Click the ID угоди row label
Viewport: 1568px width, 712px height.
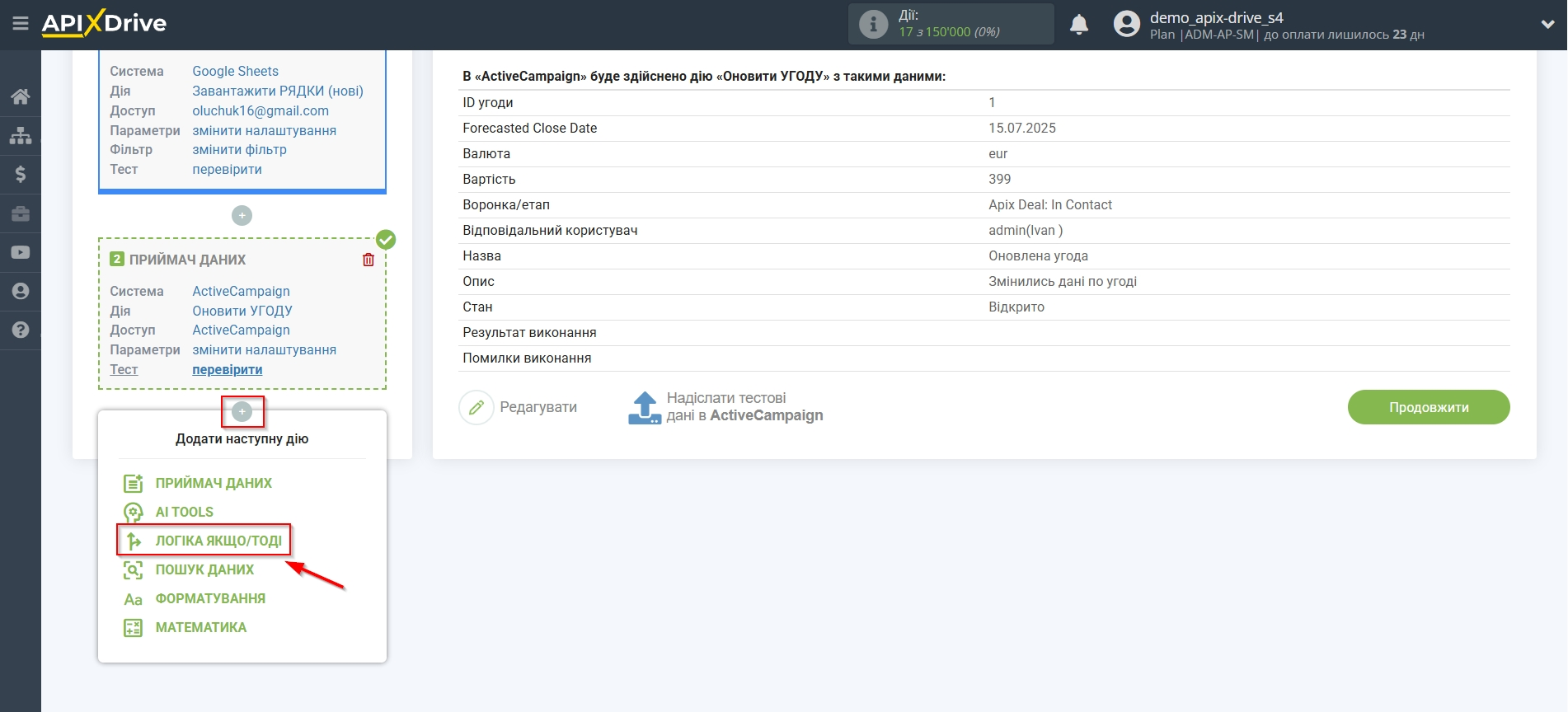487,102
